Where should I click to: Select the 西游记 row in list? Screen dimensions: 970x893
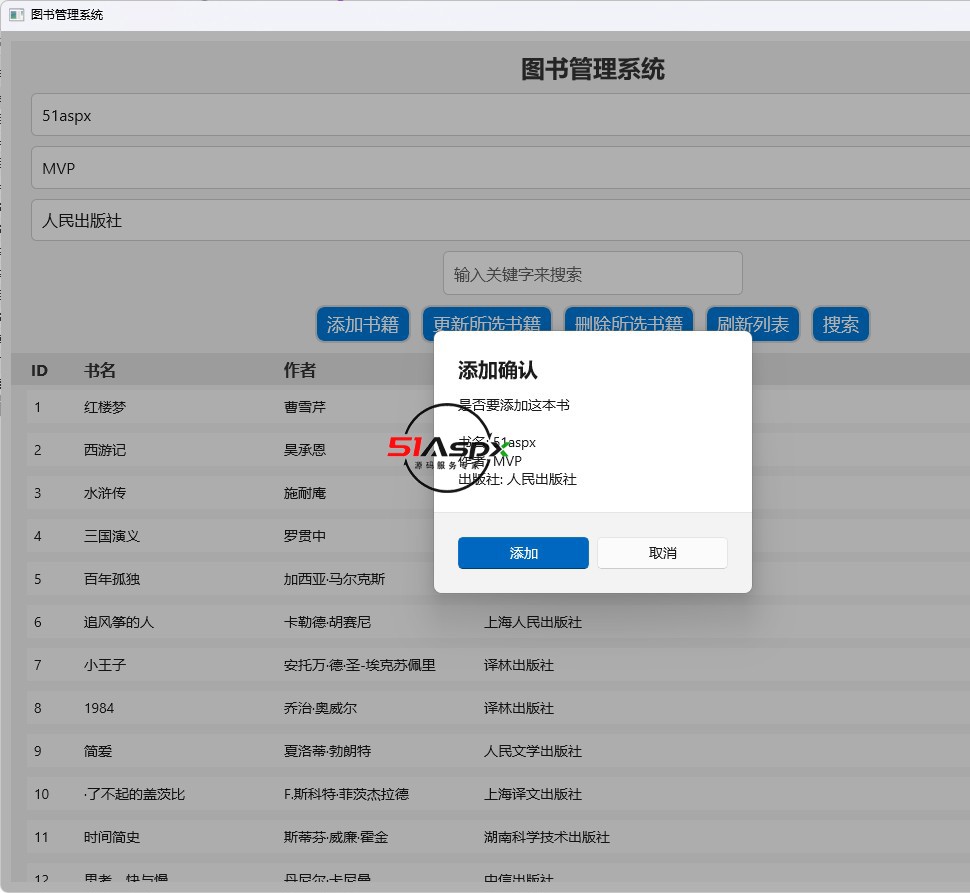coord(105,450)
